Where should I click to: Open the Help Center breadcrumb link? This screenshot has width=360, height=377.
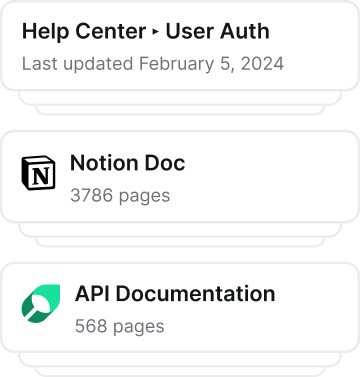[84, 31]
